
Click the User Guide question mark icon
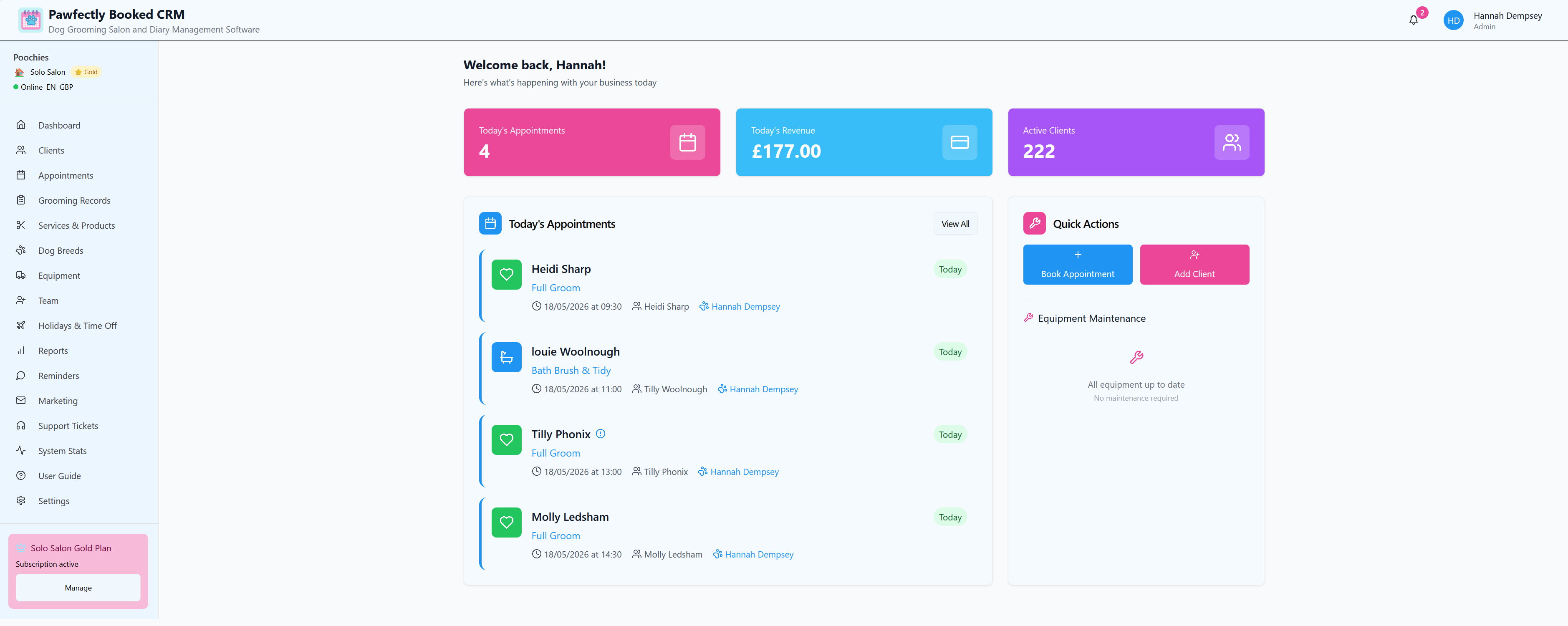pyautogui.click(x=21, y=476)
